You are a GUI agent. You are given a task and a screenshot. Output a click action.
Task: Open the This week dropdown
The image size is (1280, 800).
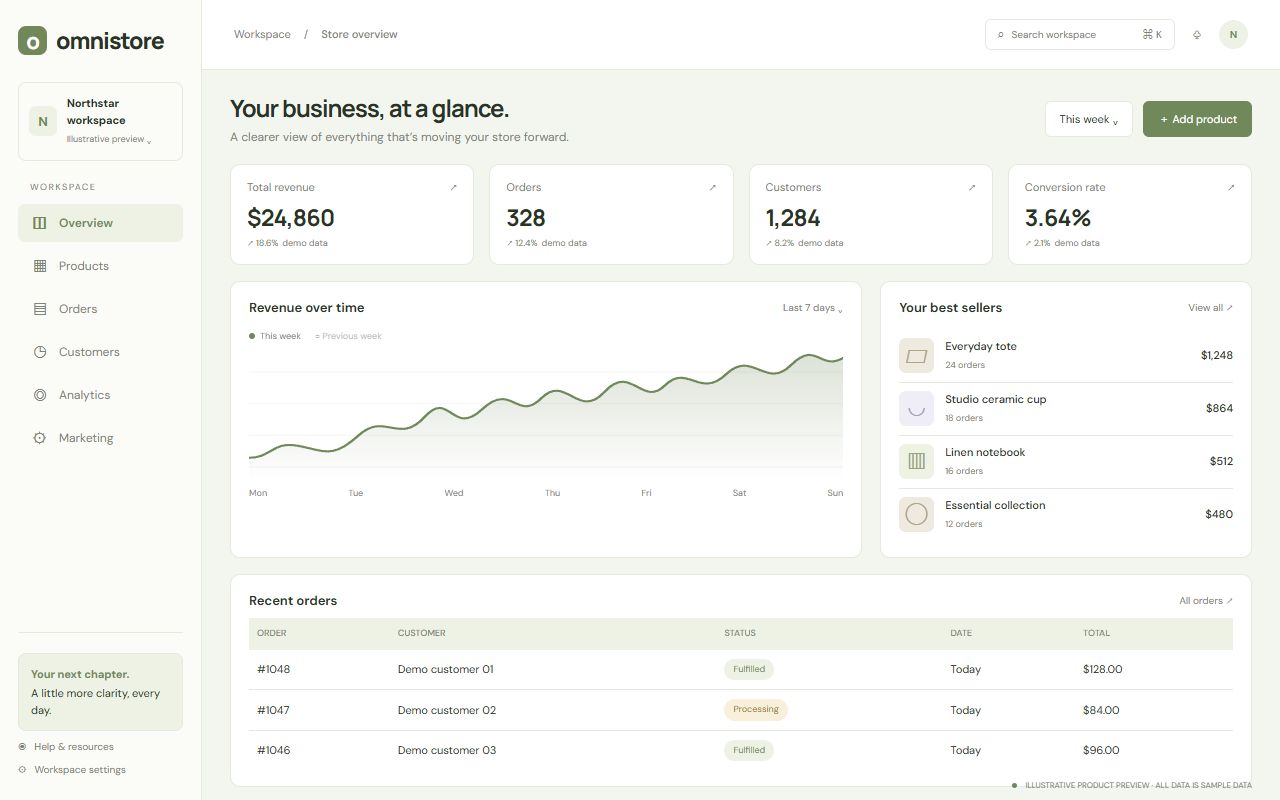[x=1089, y=119]
